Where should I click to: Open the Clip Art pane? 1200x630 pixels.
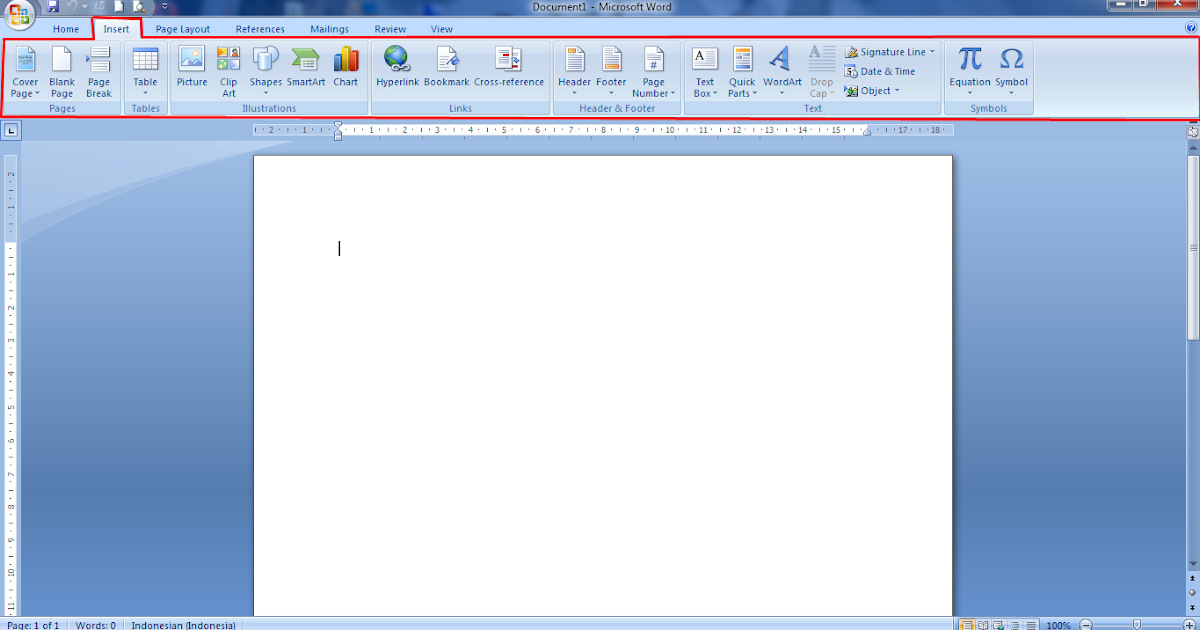point(229,72)
